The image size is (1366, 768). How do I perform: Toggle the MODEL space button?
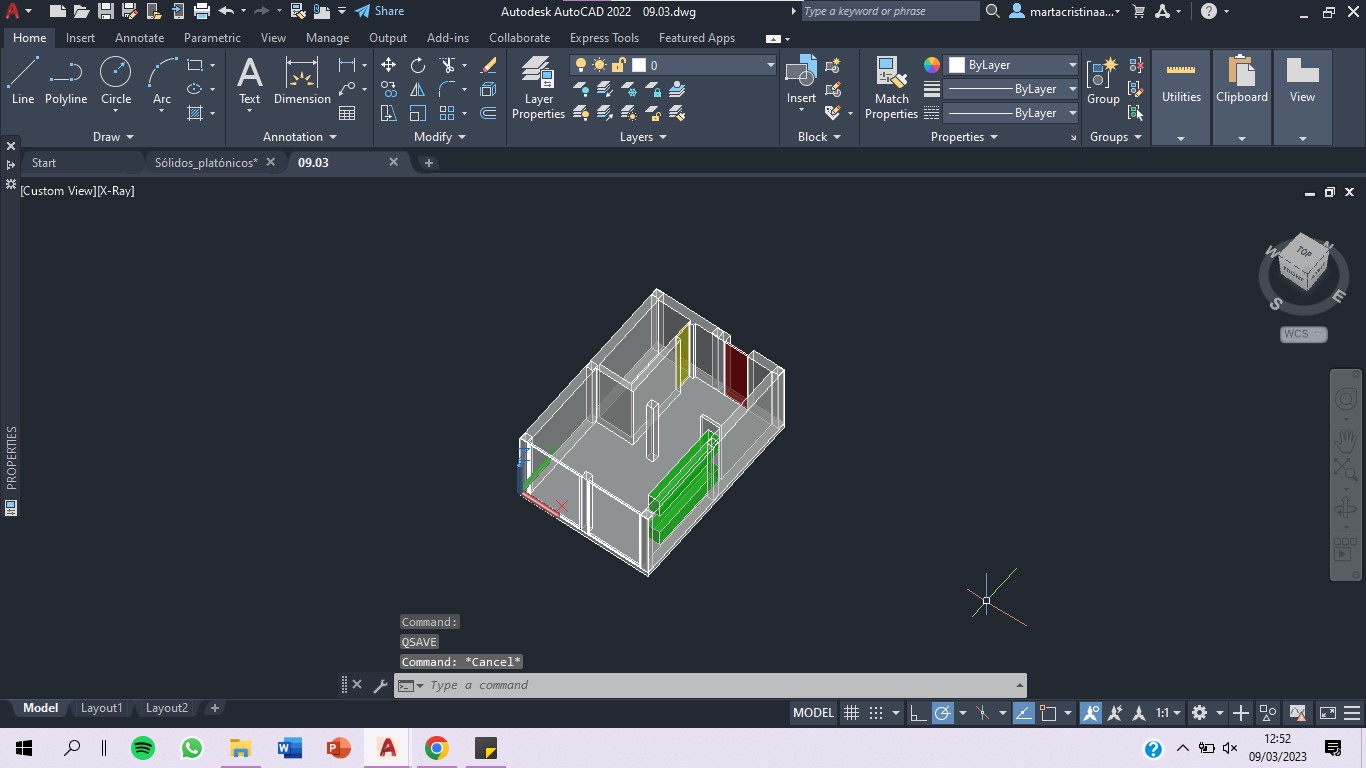(813, 713)
